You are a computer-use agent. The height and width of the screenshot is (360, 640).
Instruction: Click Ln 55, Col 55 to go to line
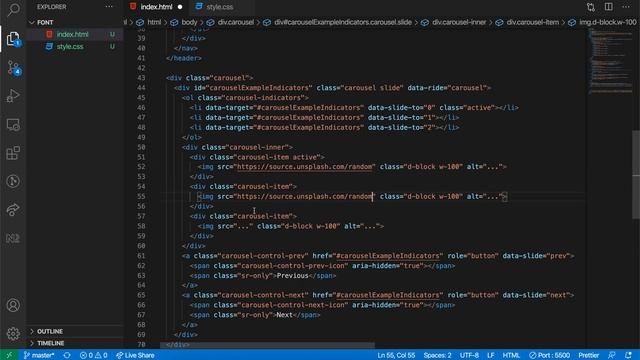click(x=396, y=355)
